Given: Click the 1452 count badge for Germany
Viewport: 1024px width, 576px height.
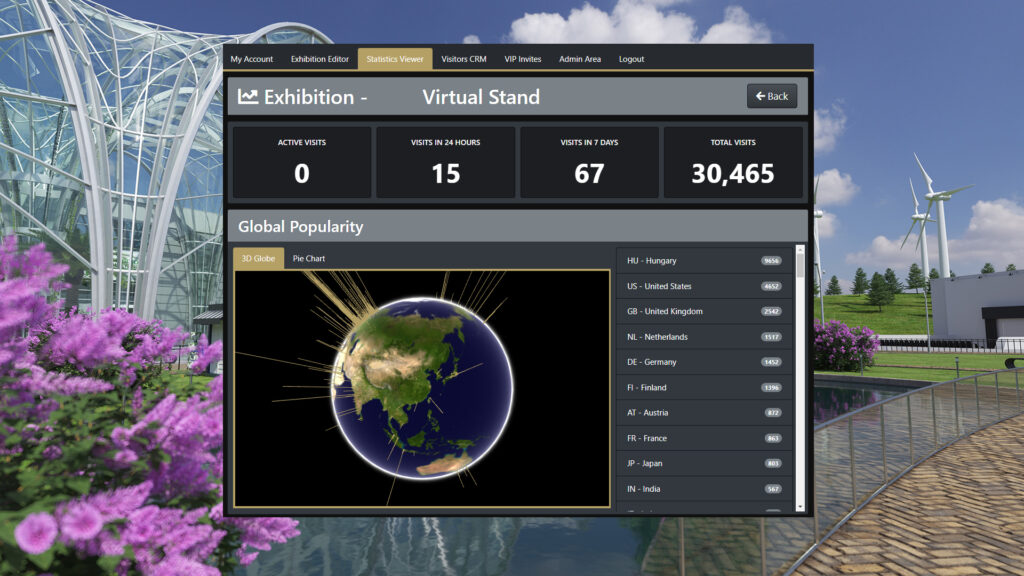Looking at the screenshot, I should [x=771, y=362].
